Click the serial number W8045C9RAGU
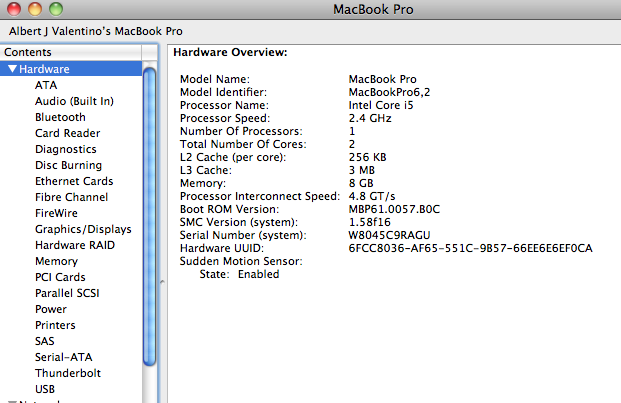Viewport: 621px width, 403px height. 389,235
